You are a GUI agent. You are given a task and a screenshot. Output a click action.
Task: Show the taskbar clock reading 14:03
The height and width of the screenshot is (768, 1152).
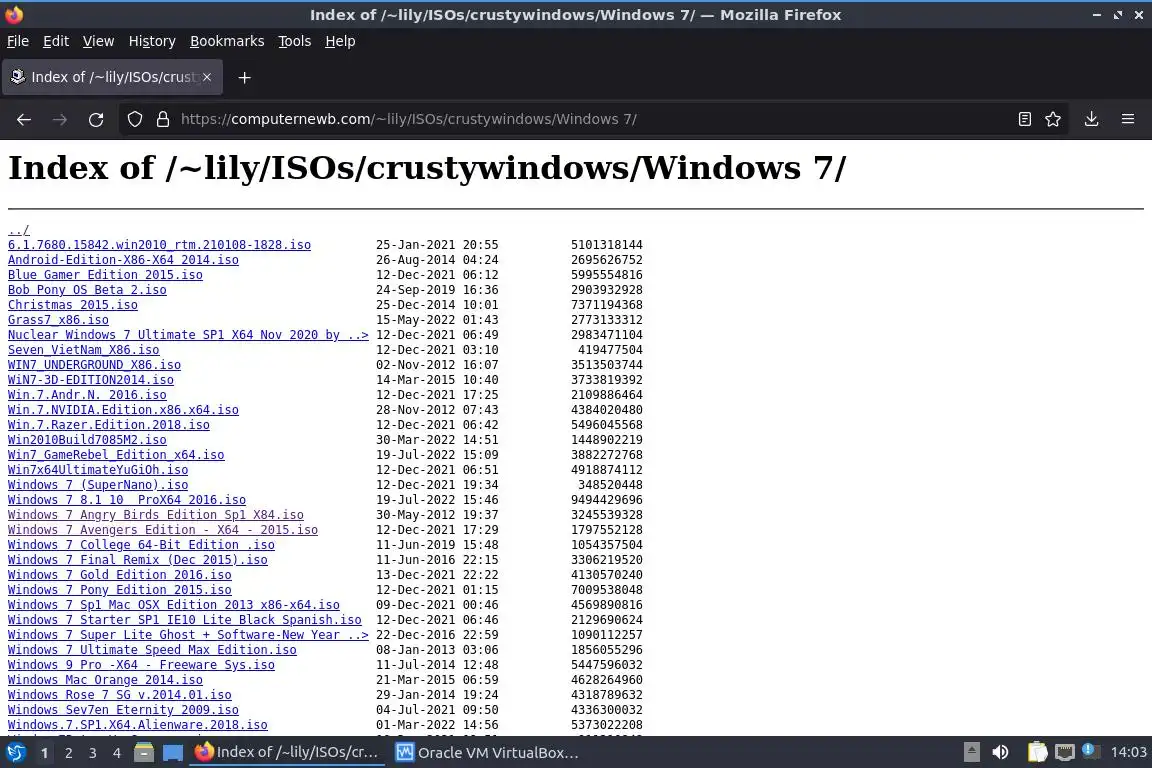(x=1128, y=752)
